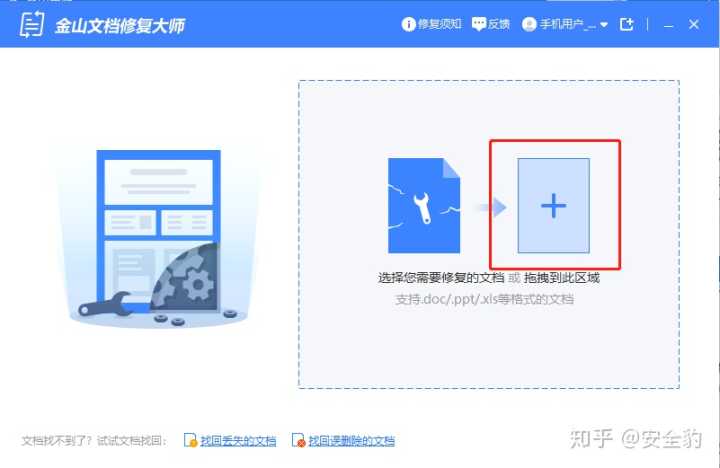This screenshot has height=468, width=720.
Task: Click the 选择您需要修复的文档 text
Action: tap(441, 277)
